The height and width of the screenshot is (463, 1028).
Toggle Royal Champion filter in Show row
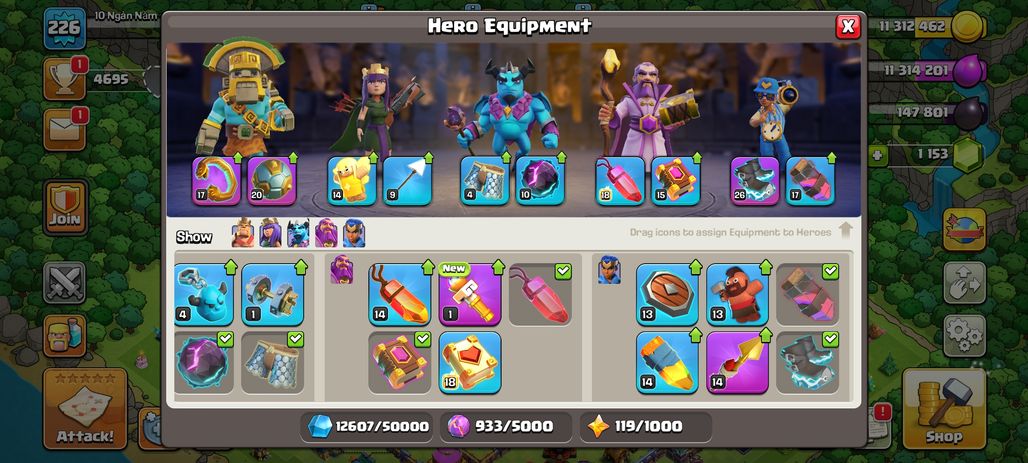pyautogui.click(x=353, y=233)
